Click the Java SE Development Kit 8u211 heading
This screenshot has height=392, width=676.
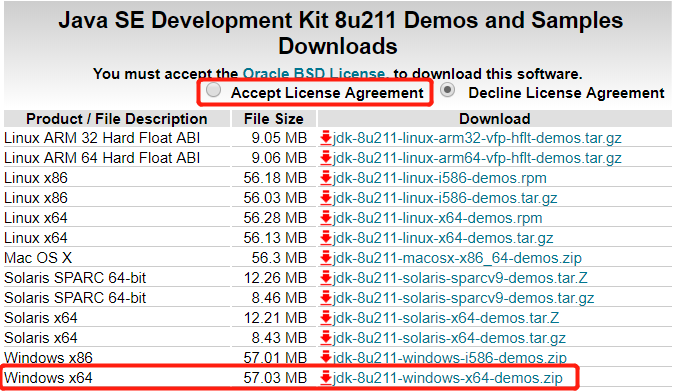[341, 33]
